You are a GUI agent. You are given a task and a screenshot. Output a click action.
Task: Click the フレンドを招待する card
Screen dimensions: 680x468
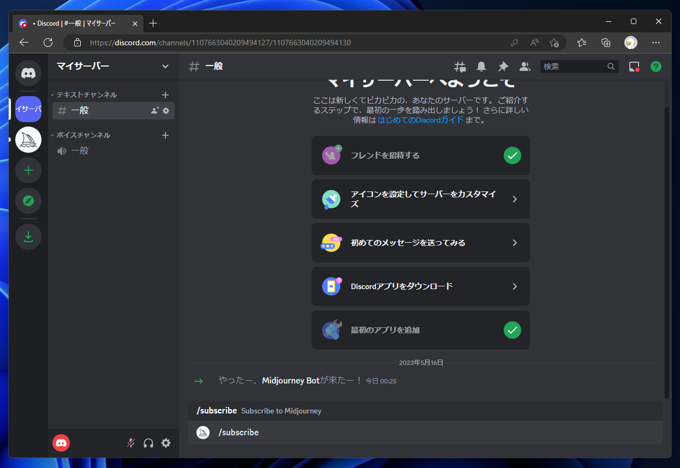[421, 155]
